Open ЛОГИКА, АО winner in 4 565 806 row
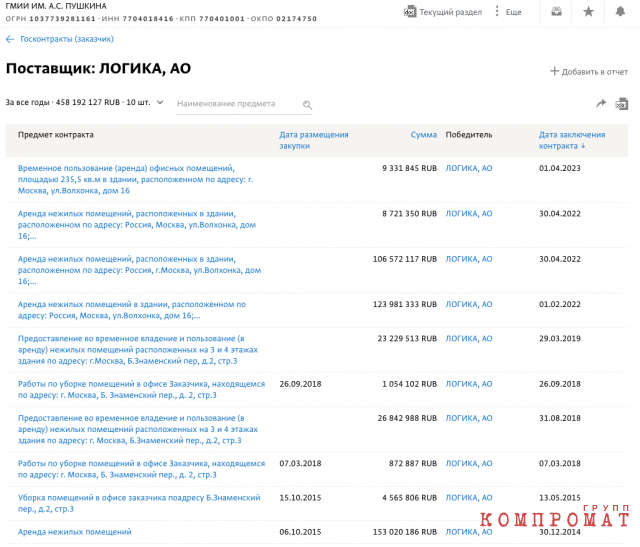 tap(469, 498)
